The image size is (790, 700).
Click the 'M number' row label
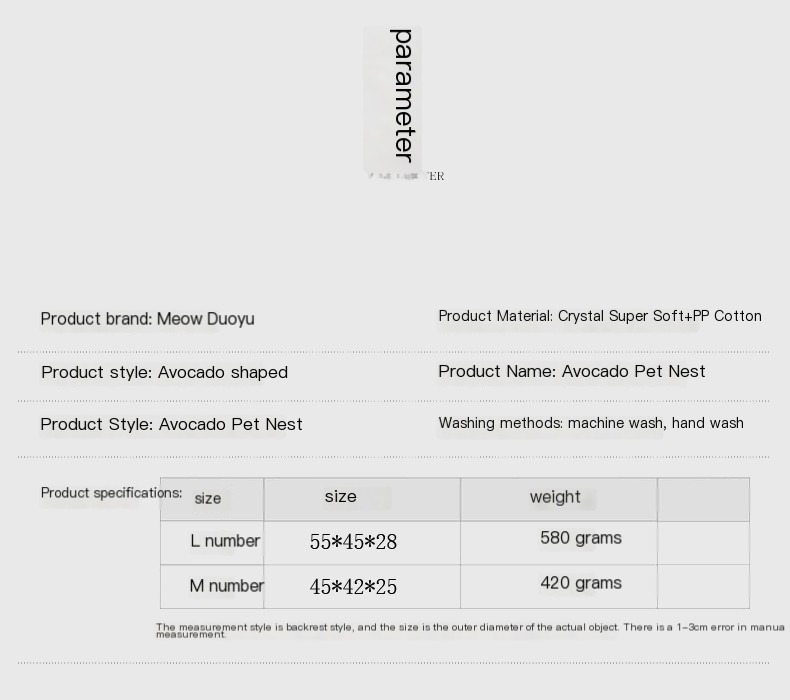[x=226, y=586]
